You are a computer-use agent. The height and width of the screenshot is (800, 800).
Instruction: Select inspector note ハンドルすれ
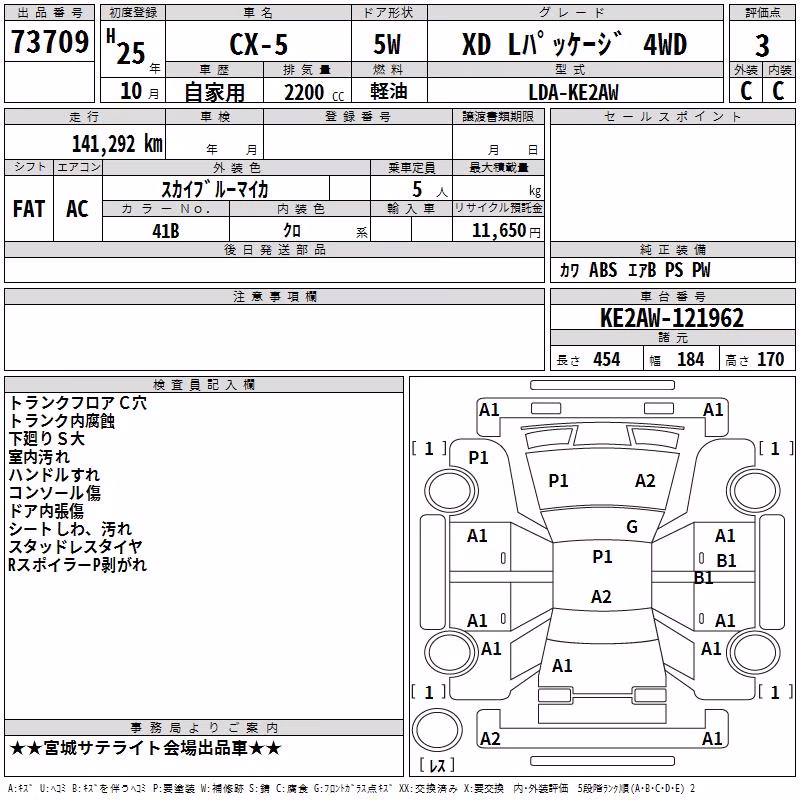tap(54, 474)
